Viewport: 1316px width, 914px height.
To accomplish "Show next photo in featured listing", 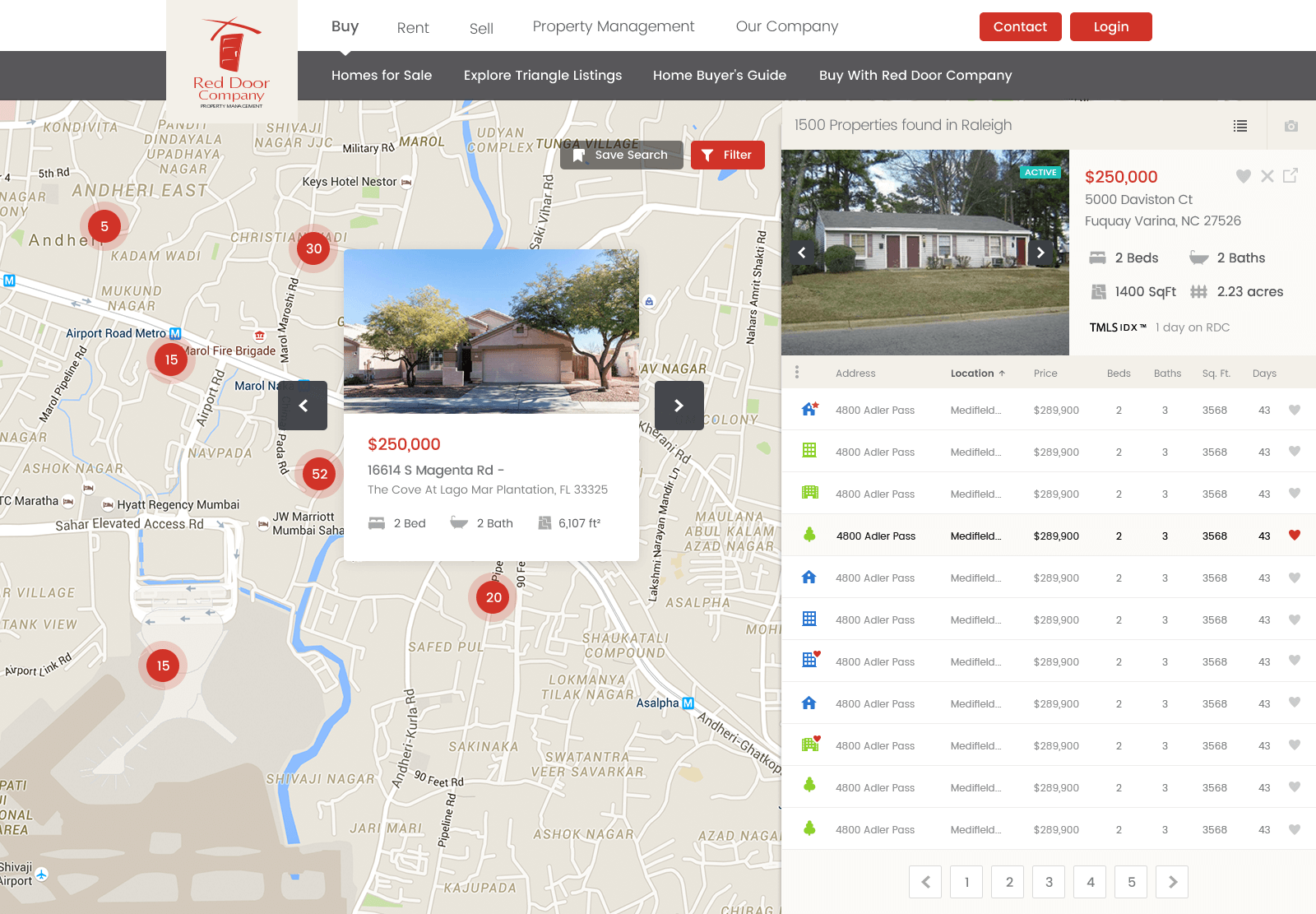I will (x=1040, y=253).
